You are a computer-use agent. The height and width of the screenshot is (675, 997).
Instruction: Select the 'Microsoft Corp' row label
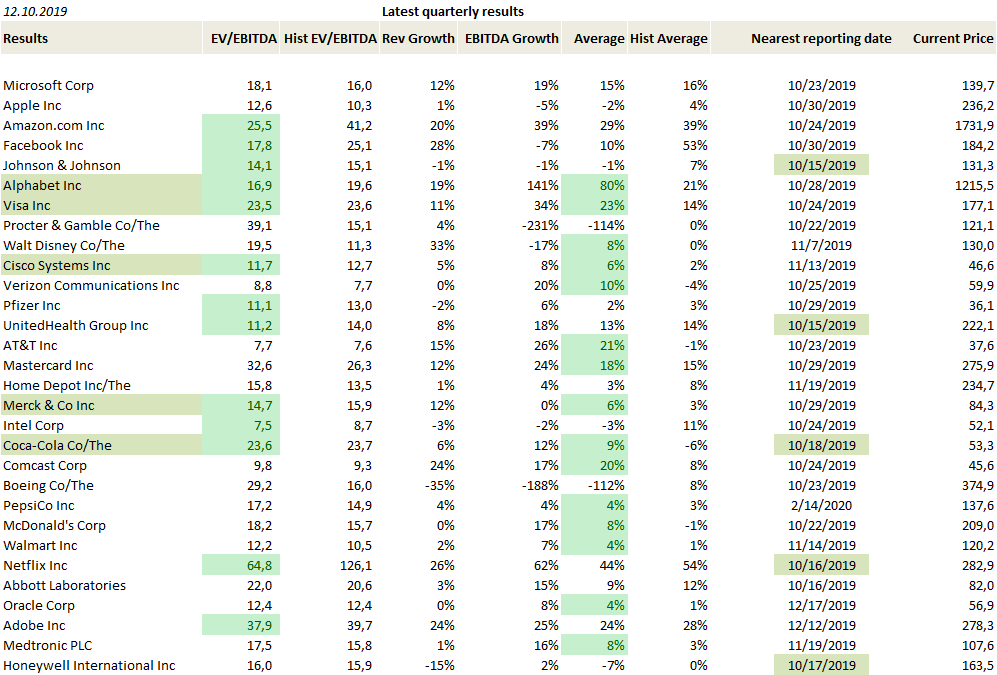[x=48, y=85]
